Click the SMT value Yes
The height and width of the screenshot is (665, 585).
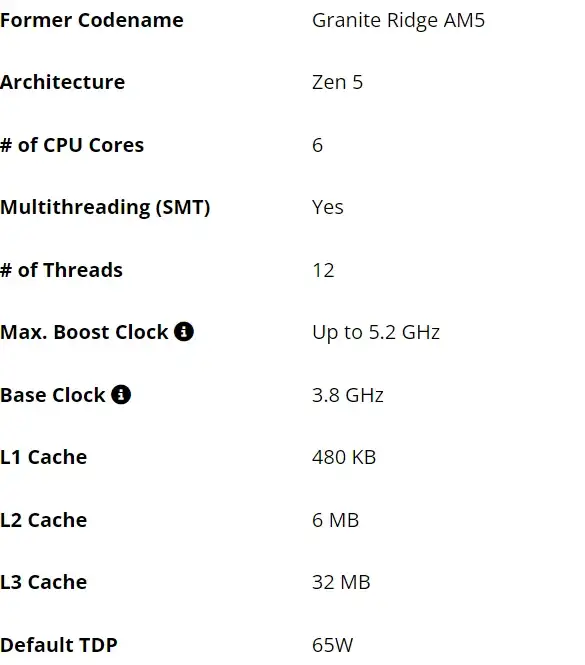(x=327, y=207)
